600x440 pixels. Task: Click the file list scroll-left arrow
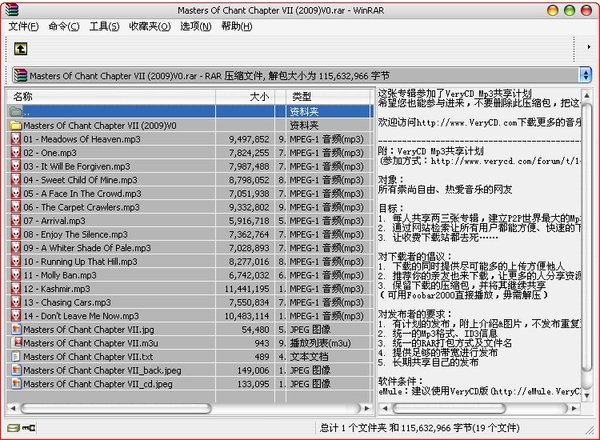pos(13,408)
